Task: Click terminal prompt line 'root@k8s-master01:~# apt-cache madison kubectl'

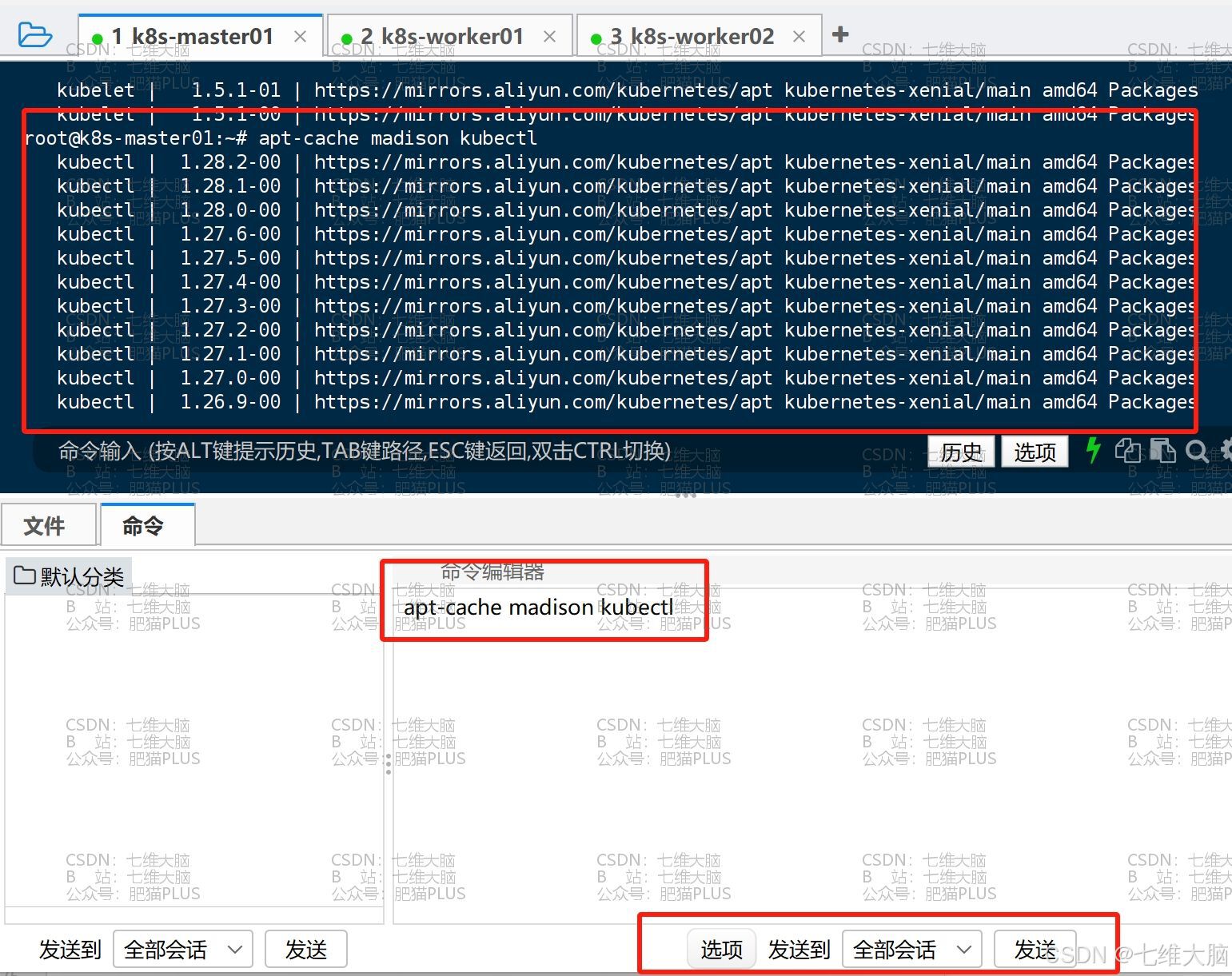Action: coord(281,138)
